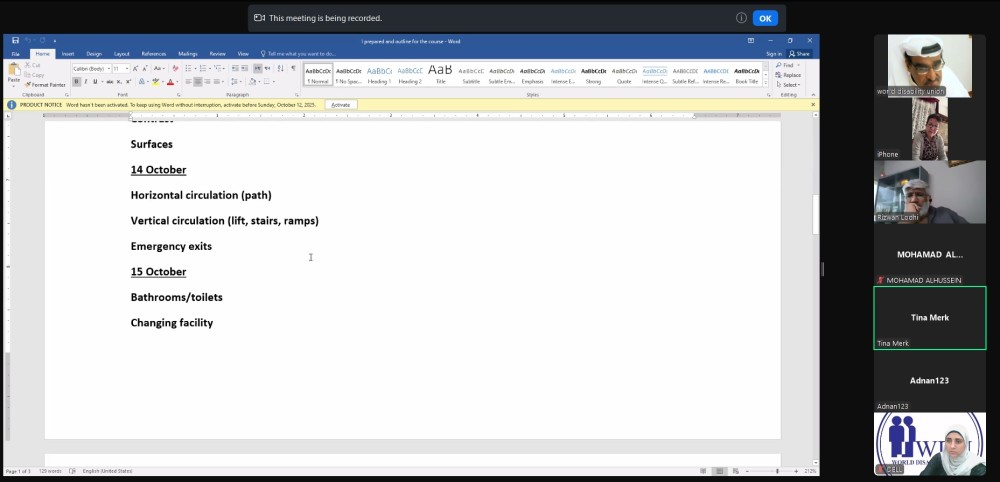1000x482 pixels.
Task: Toggle left-to-right text direction
Action: [258, 68]
